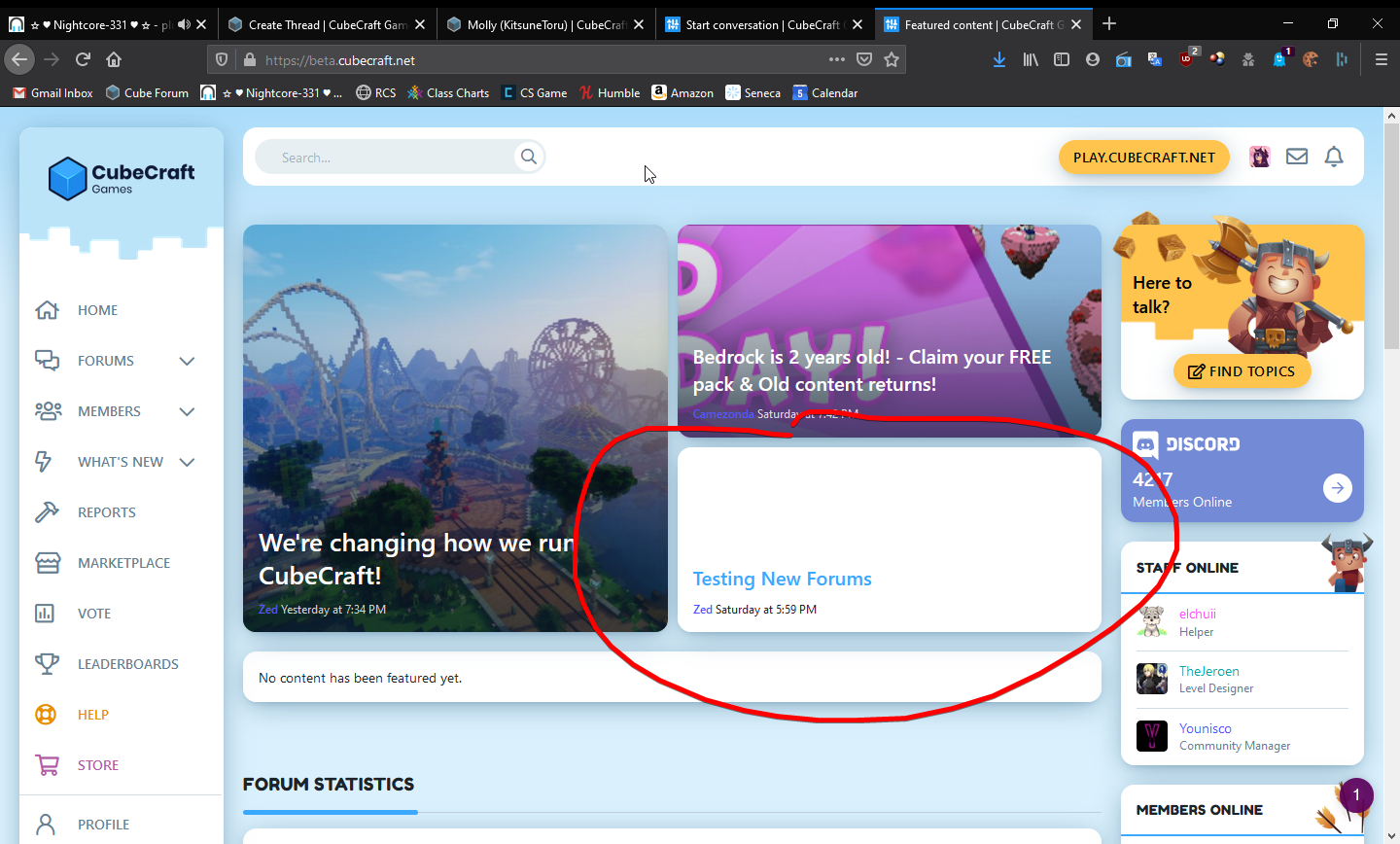This screenshot has width=1400, height=844.
Task: Open the Help lifebuoy icon
Action: pyautogui.click(x=46, y=715)
